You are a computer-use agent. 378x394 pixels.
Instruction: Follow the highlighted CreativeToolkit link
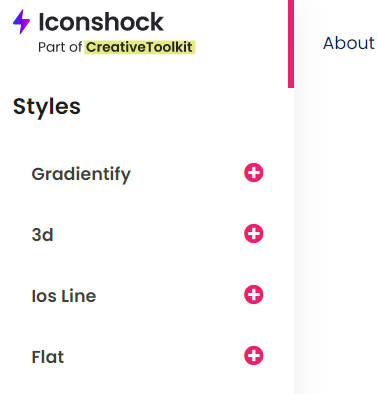tap(139, 47)
